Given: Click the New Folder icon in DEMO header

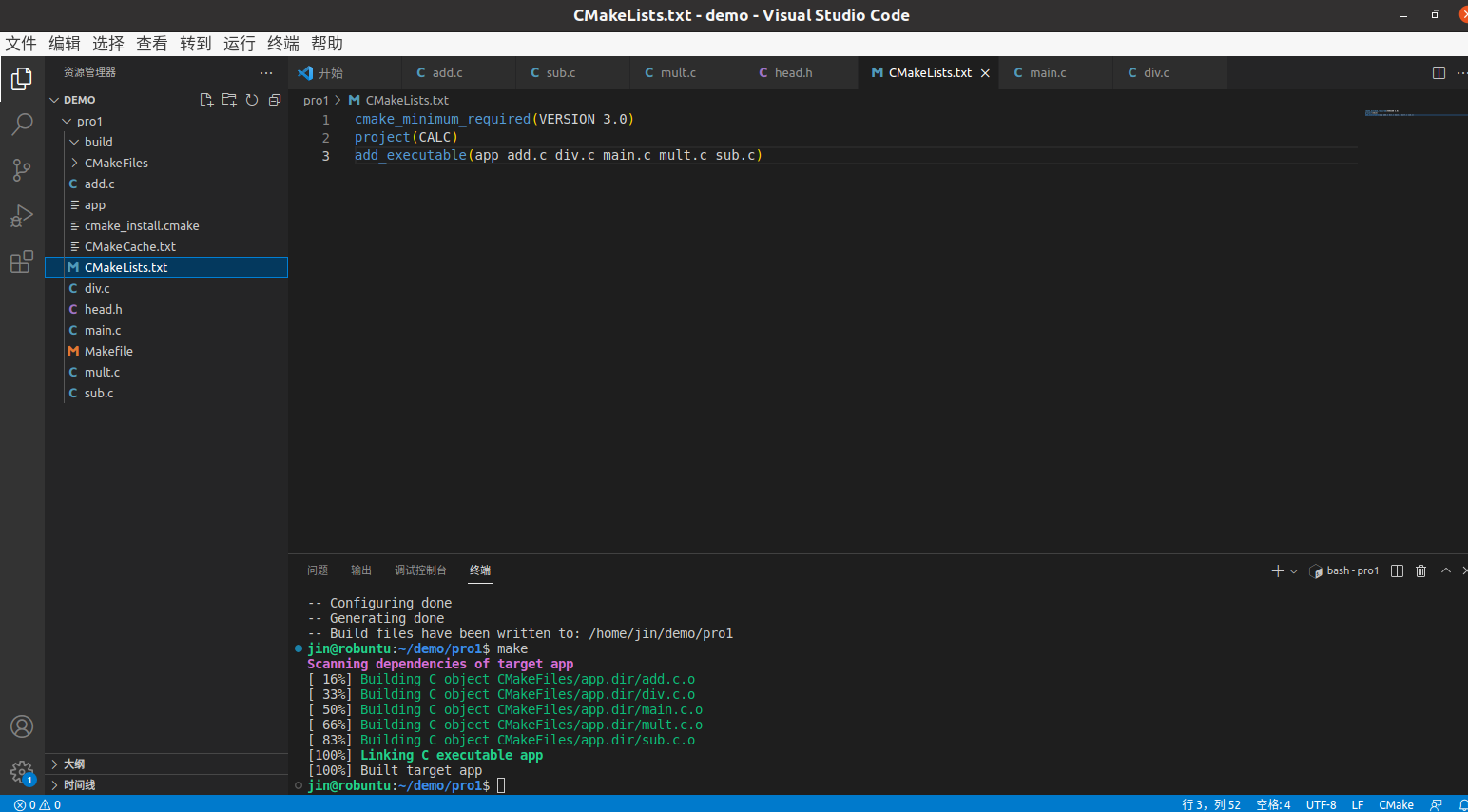Looking at the screenshot, I should point(229,100).
